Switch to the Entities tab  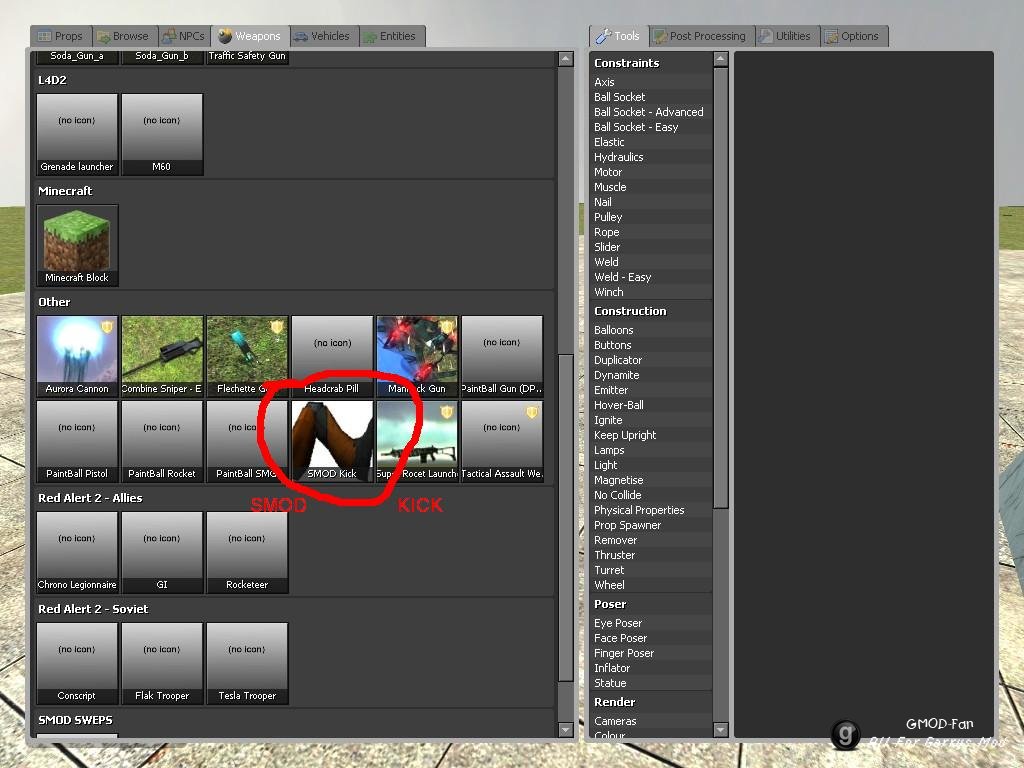pyautogui.click(x=390, y=36)
